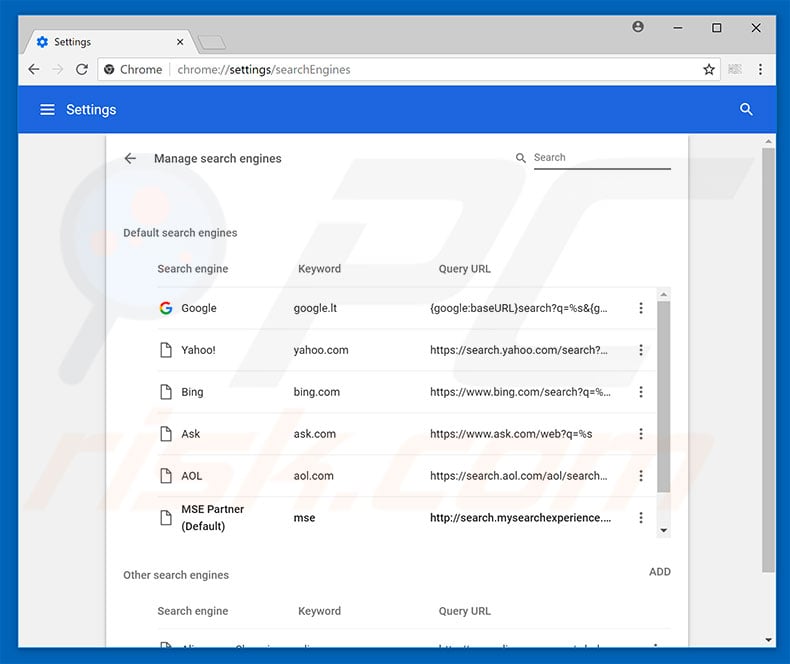Click the Google logo icon in list
Screen dimensions: 790x664
166,308
